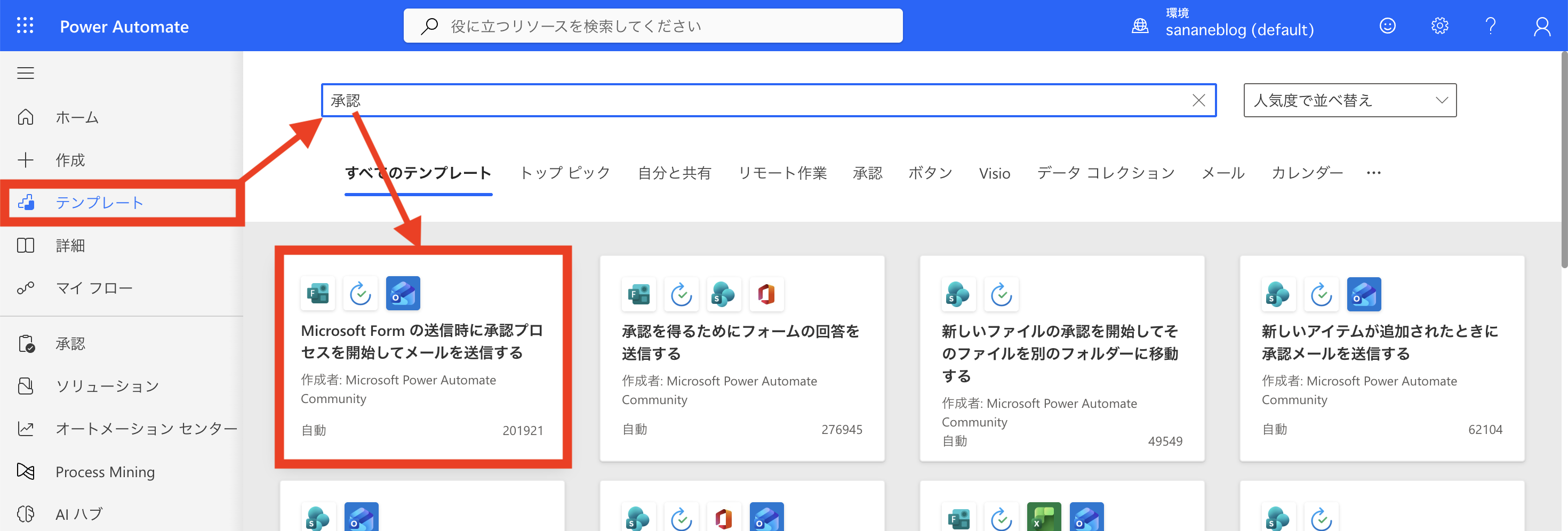This screenshot has width=1568, height=531.
Task: Open the feedback smiley icon
Action: [1387, 26]
